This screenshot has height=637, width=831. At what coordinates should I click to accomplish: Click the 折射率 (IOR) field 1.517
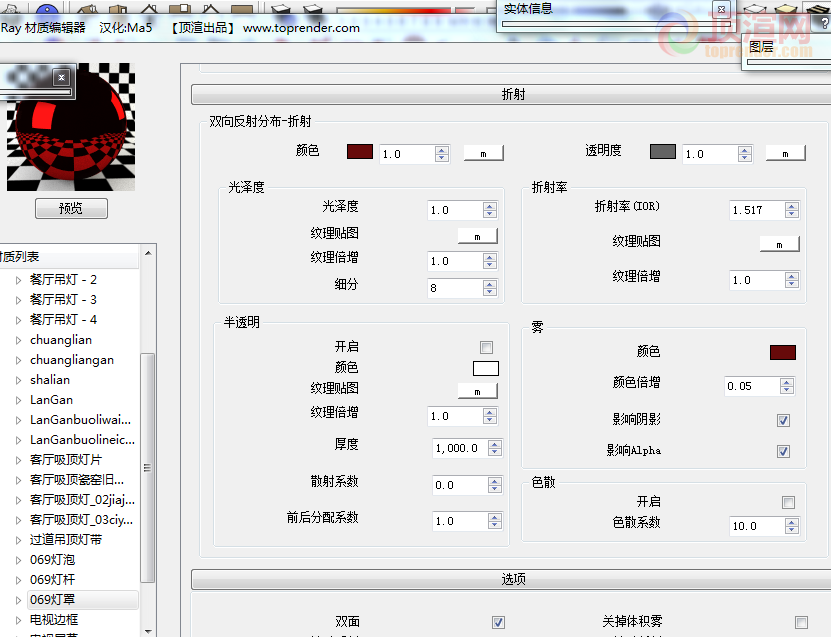[x=756, y=210]
